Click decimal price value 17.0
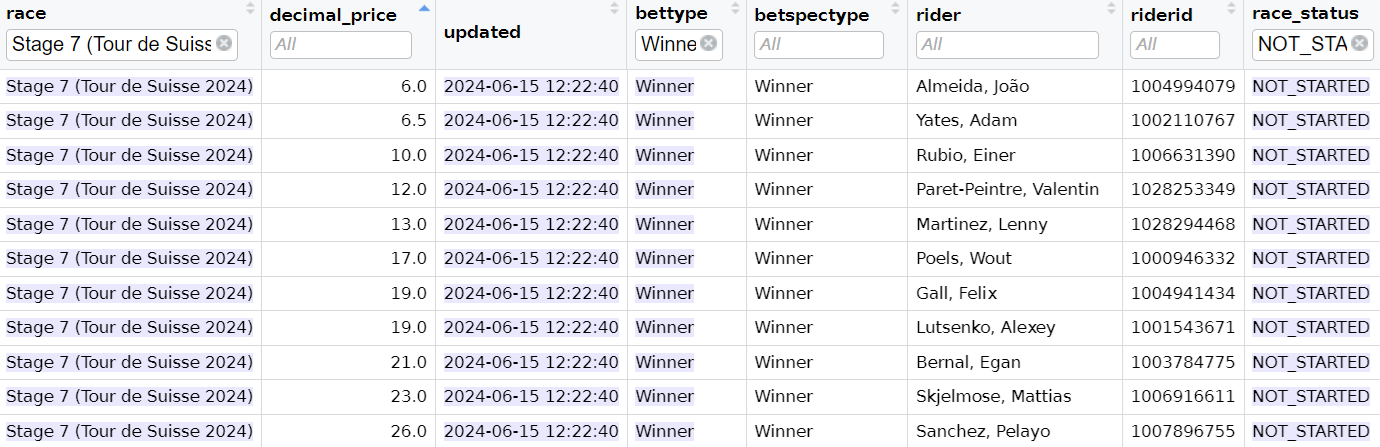Image resolution: width=1380 pixels, height=447 pixels. (x=409, y=258)
